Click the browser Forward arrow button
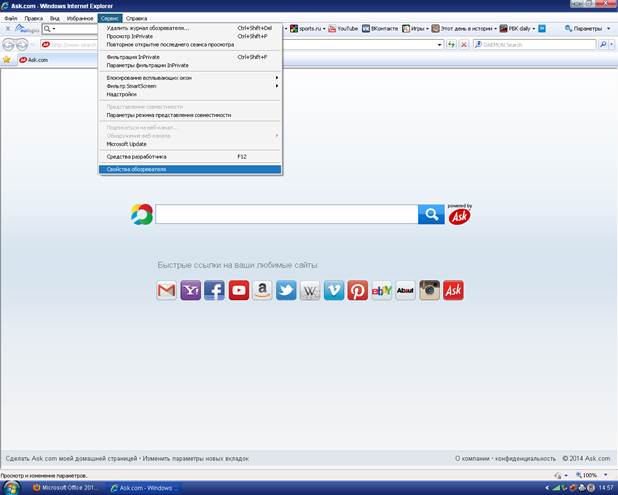 [x=22, y=45]
